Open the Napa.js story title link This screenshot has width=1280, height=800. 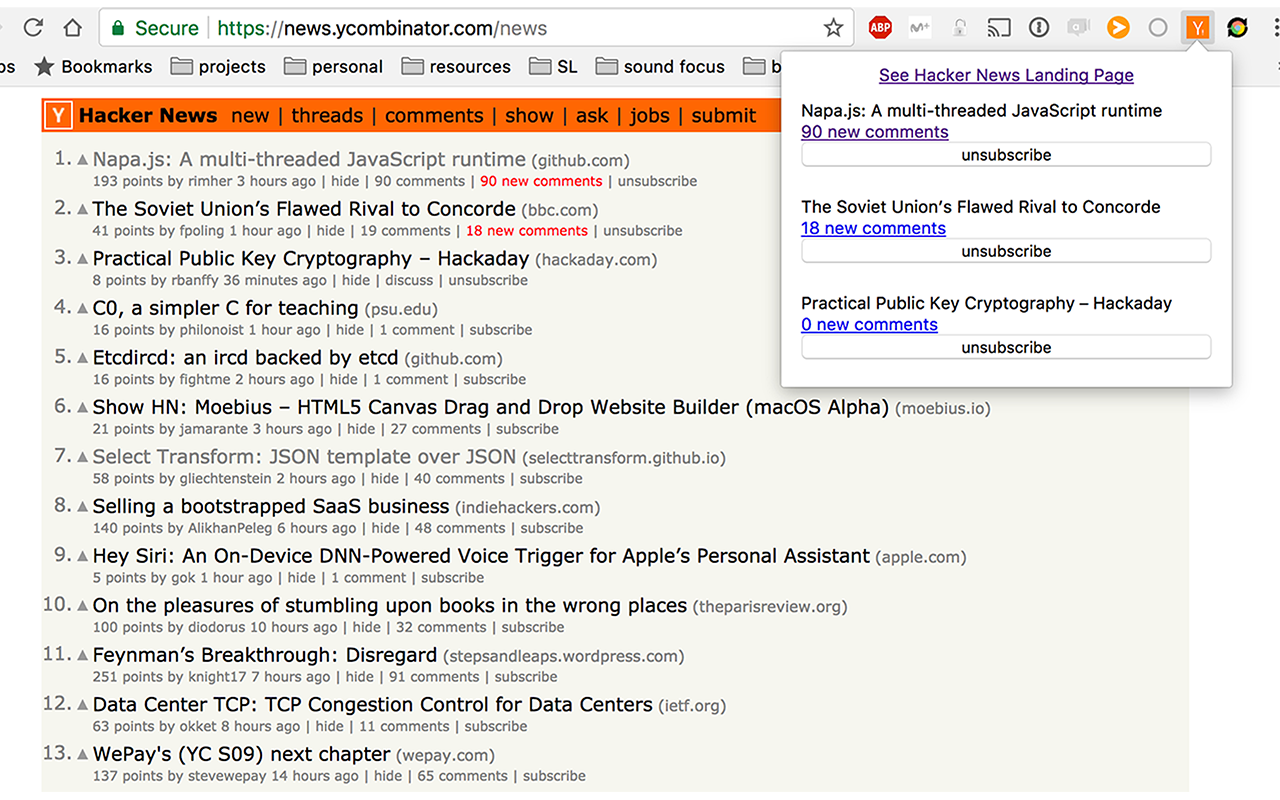[x=309, y=159]
